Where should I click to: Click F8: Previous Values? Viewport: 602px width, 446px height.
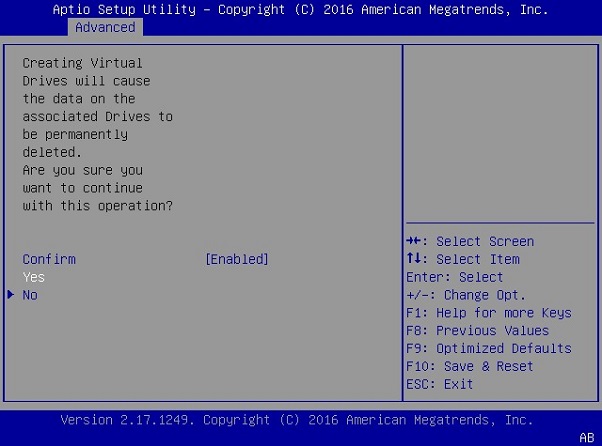477,331
